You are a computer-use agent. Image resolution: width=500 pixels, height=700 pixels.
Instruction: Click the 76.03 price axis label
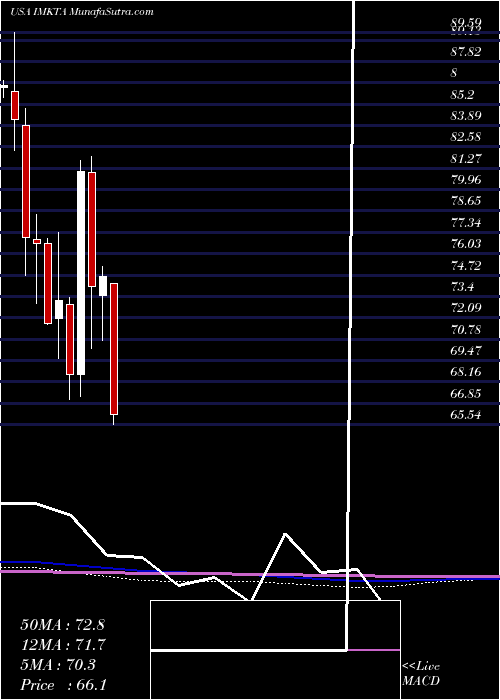coord(466,243)
